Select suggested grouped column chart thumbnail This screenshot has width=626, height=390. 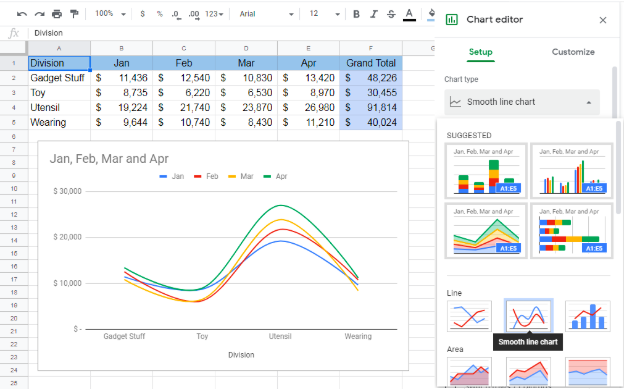click(x=572, y=171)
